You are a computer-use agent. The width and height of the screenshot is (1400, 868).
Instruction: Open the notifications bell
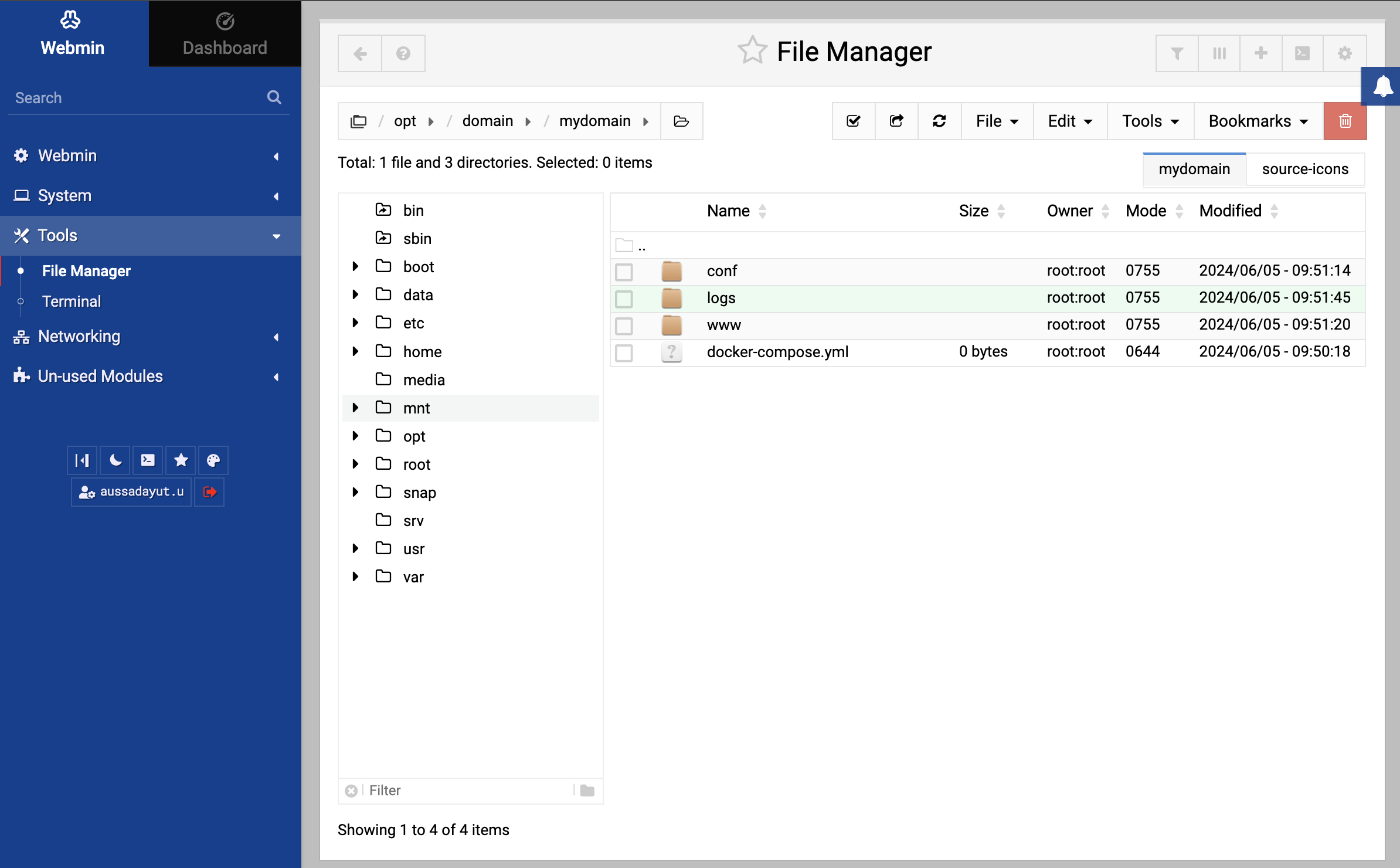pos(1382,86)
